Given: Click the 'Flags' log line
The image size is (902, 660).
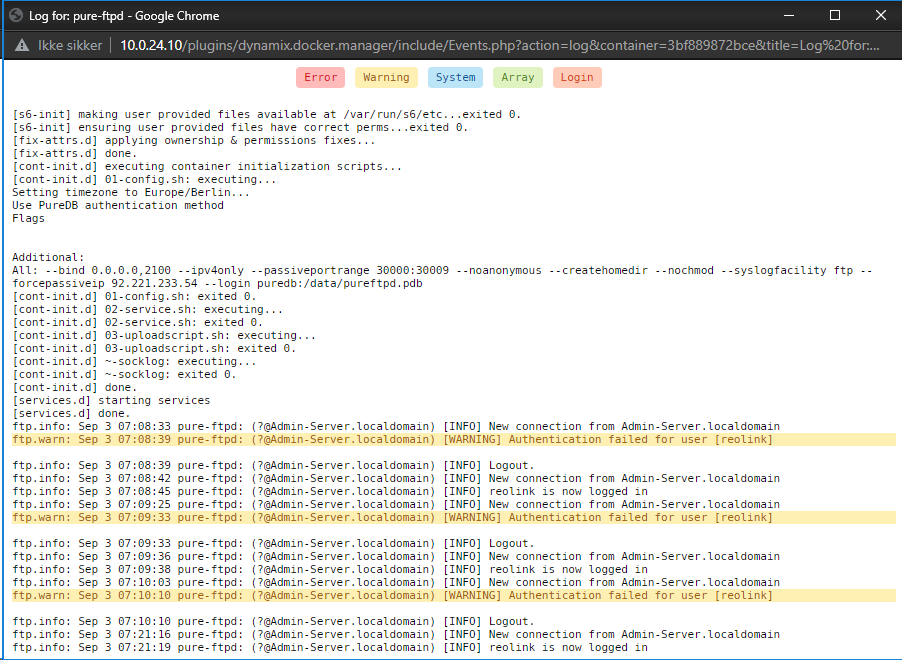Looking at the screenshot, I should click(x=28, y=219).
